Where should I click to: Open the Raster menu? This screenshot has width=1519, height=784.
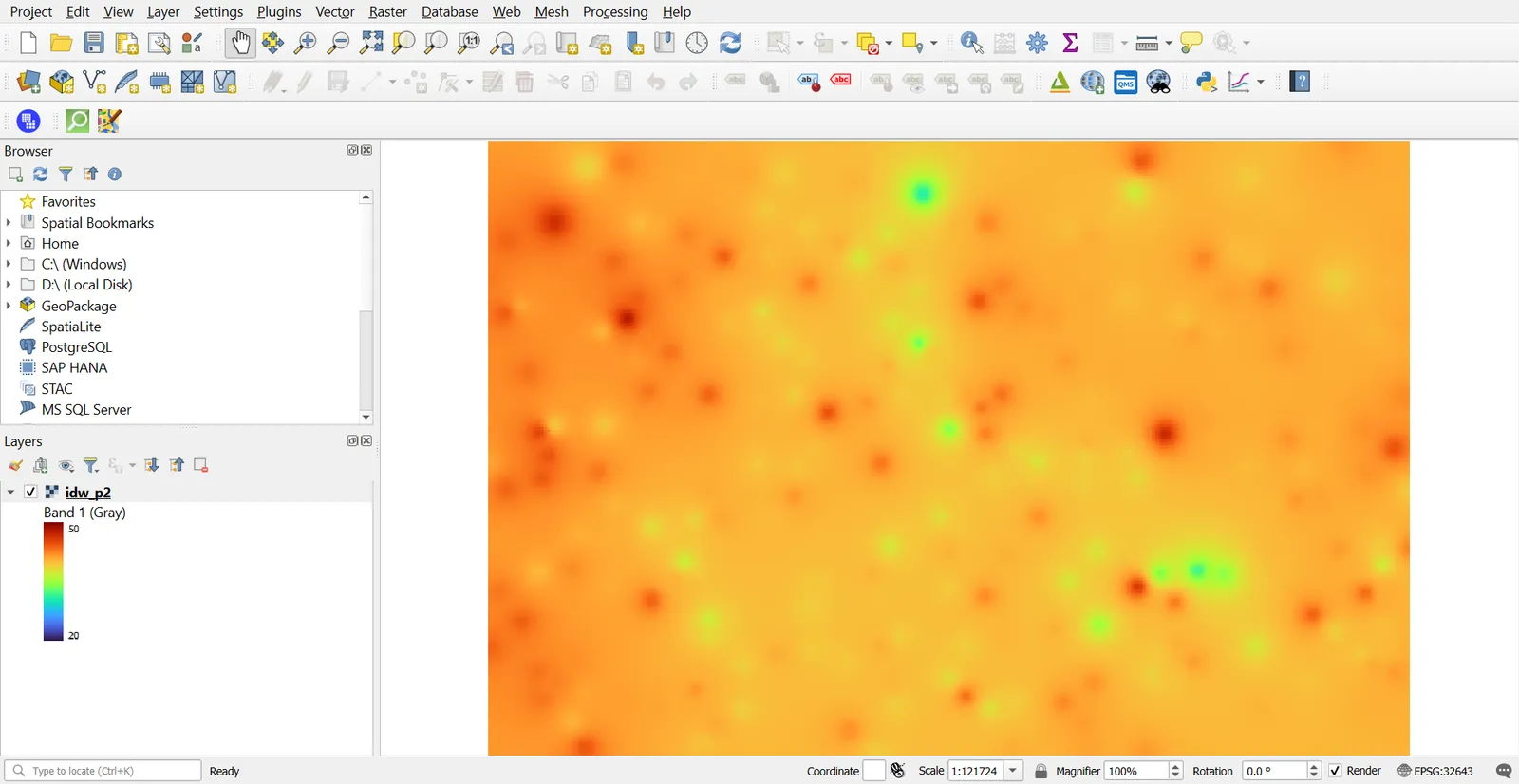(387, 11)
